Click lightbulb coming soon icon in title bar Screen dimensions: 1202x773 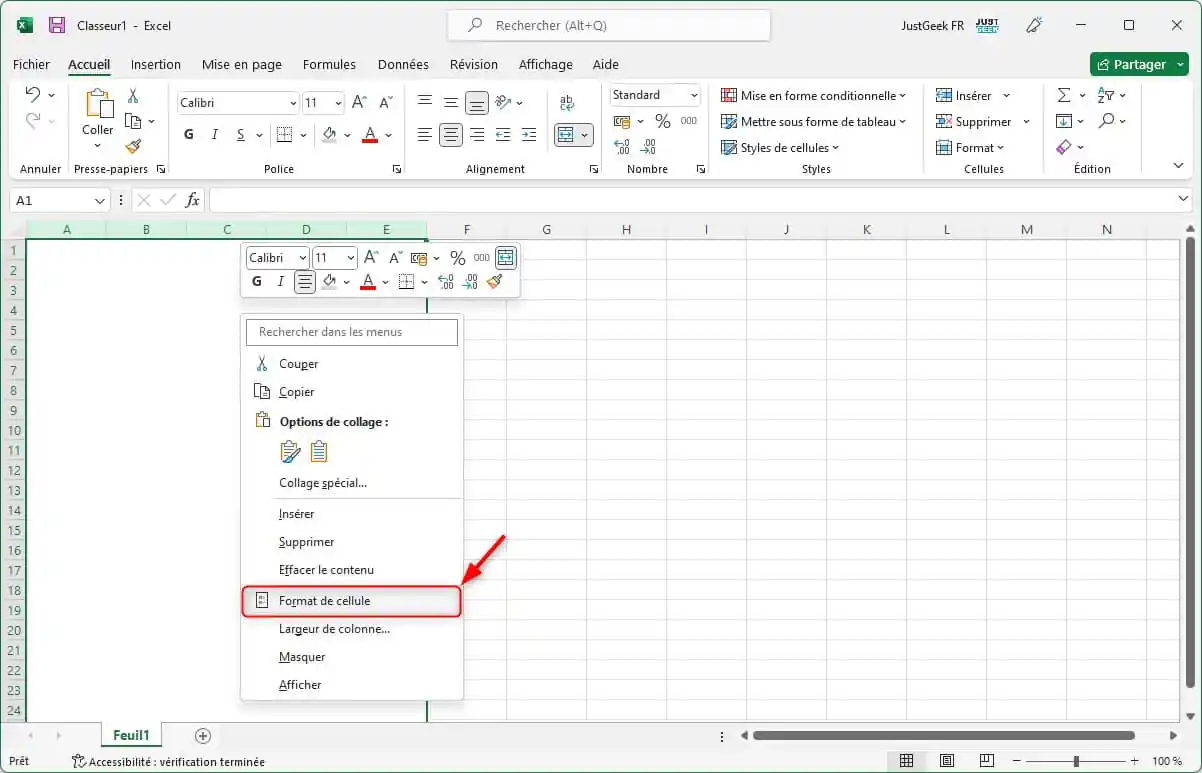(1034, 25)
